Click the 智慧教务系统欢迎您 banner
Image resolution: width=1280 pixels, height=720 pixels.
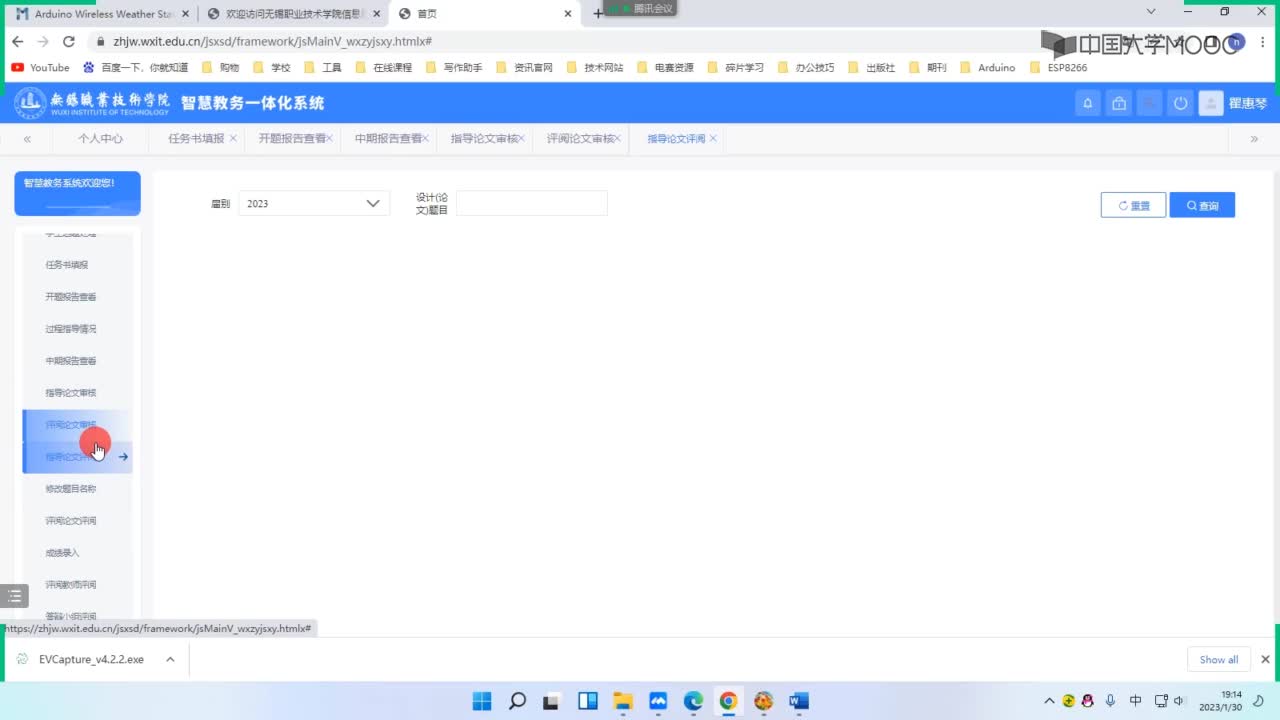(77, 193)
